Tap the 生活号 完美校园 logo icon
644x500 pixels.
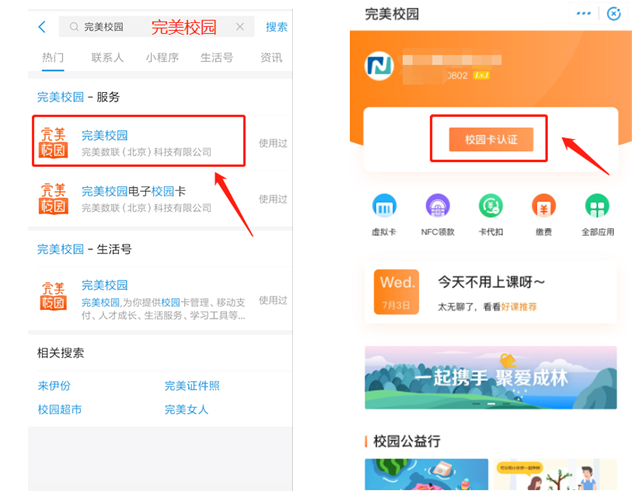click(53, 296)
